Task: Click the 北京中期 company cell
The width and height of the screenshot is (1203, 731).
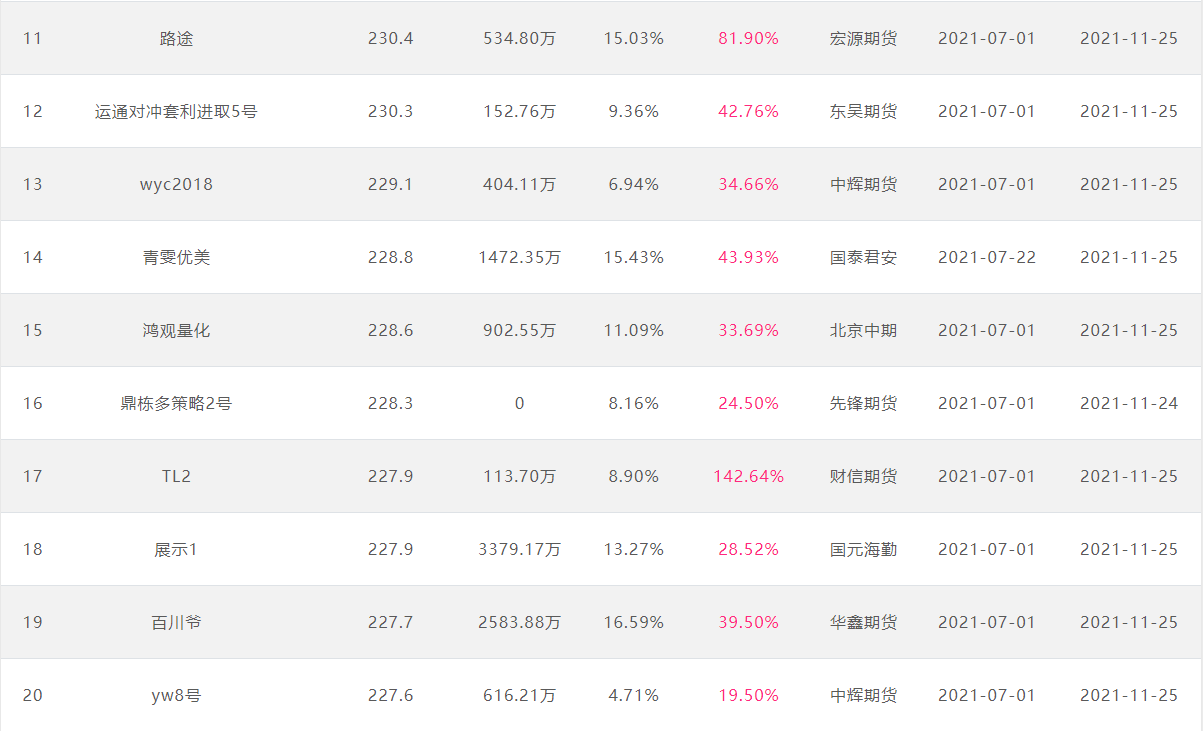Action: (863, 331)
